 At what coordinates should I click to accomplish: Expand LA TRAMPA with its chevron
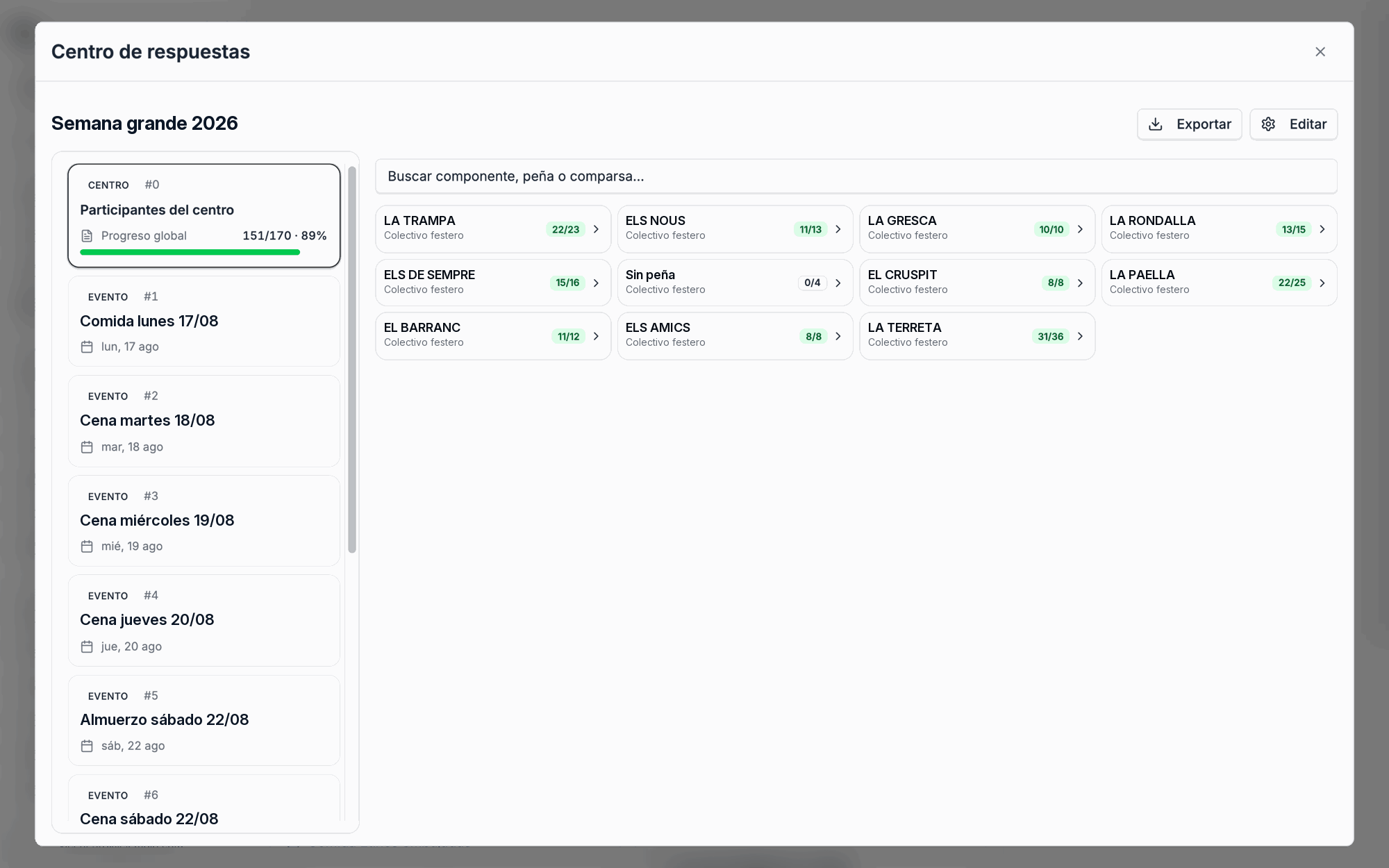pyautogui.click(x=596, y=229)
